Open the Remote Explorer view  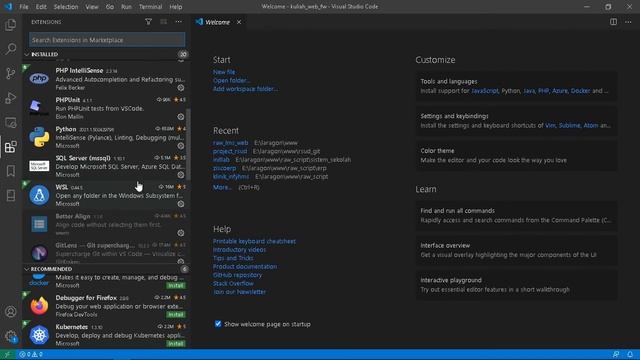pyautogui.click(x=11, y=122)
